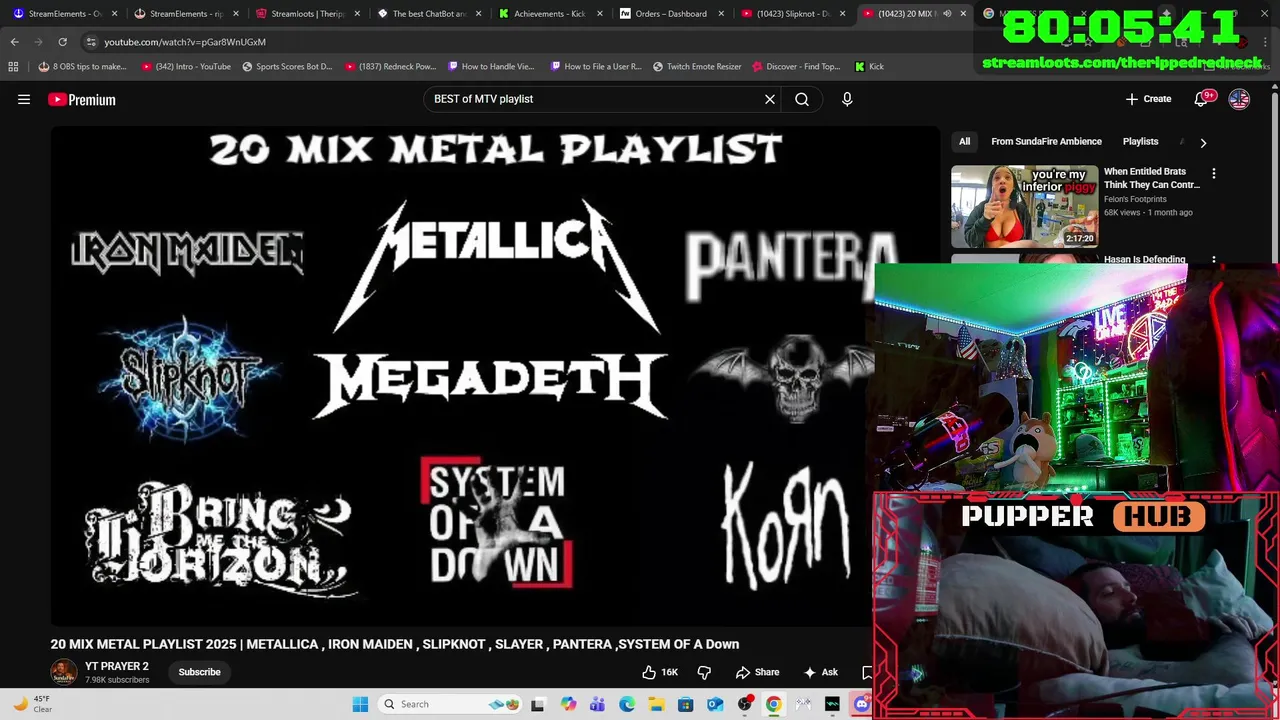Open Copilot from the taskbar

click(x=568, y=704)
